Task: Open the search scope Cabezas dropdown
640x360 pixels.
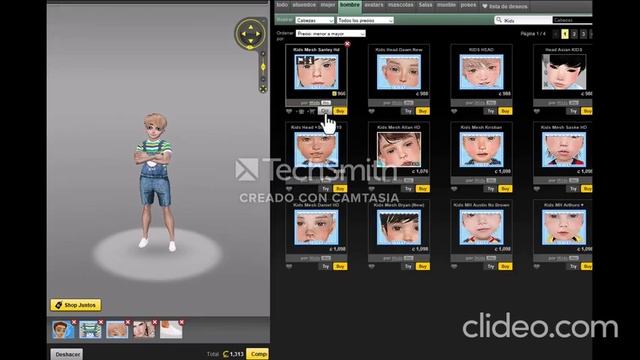Action: tap(573, 20)
